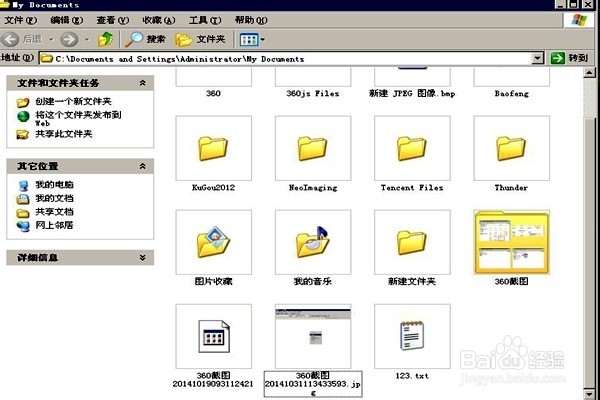The image size is (600, 400).
Task: Open 我的电脑 from other places
Action: coord(54,184)
